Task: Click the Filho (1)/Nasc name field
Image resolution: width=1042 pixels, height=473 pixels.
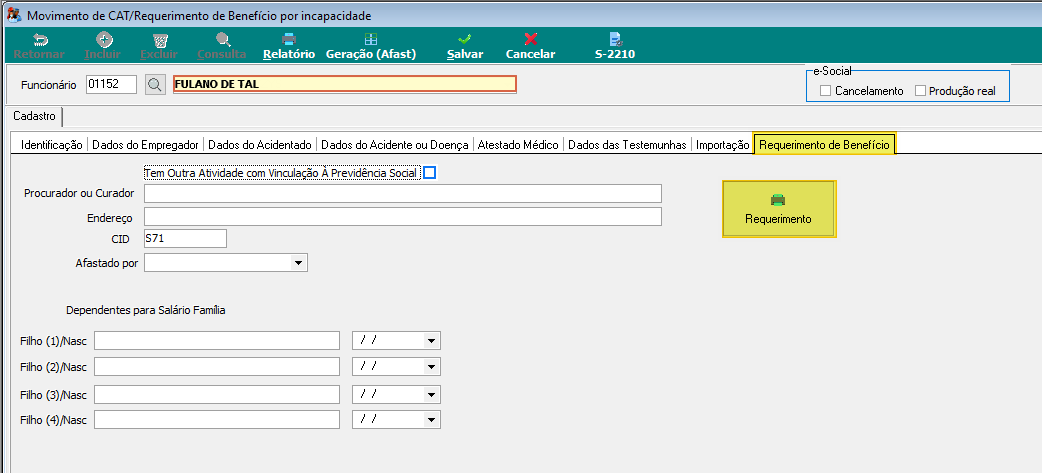Action: [x=217, y=341]
